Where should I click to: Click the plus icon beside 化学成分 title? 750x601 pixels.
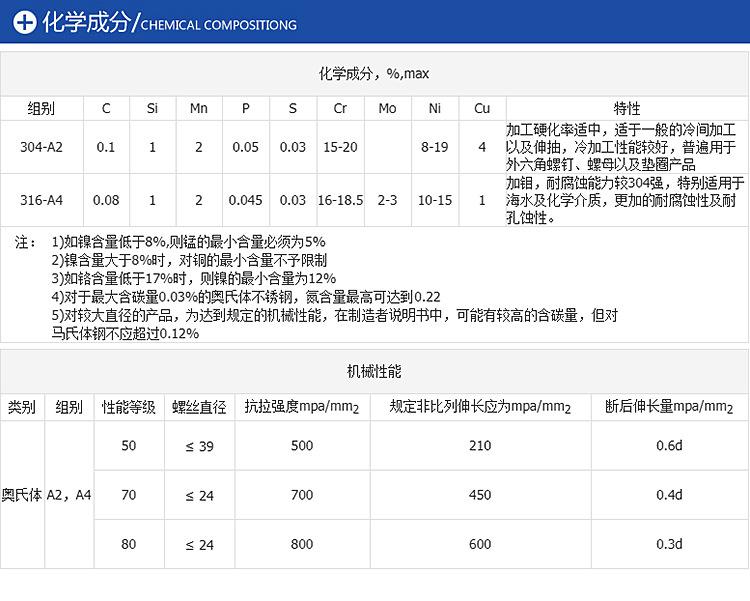point(22,24)
